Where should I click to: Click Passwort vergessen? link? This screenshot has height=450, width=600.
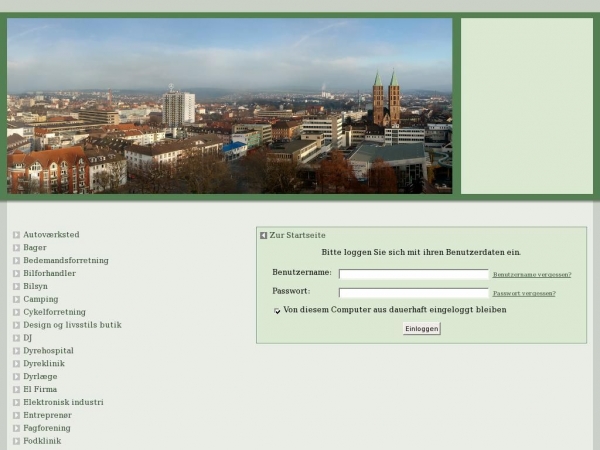(524, 293)
